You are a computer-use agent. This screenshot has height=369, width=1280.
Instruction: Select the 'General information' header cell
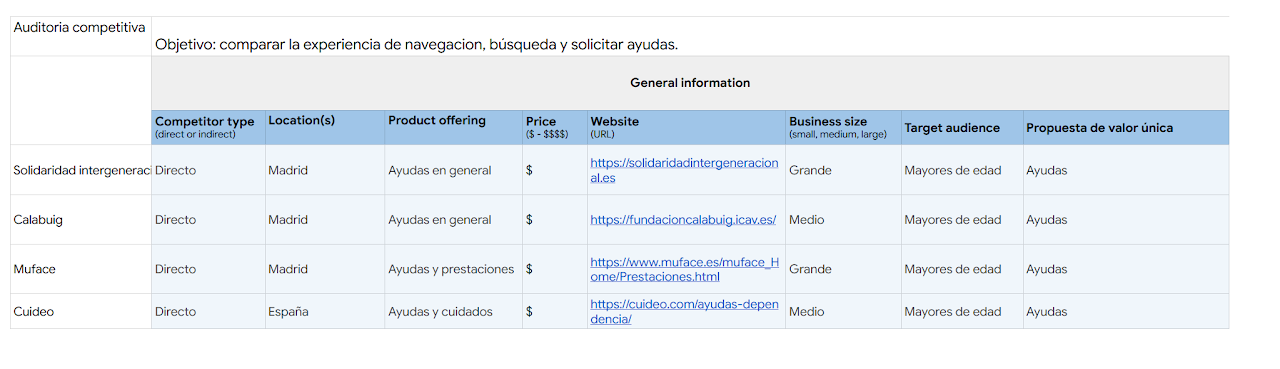pyautogui.click(x=690, y=83)
